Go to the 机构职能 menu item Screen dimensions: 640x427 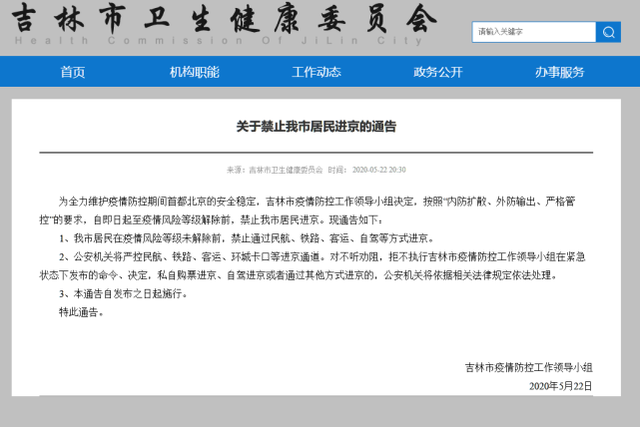(194, 72)
